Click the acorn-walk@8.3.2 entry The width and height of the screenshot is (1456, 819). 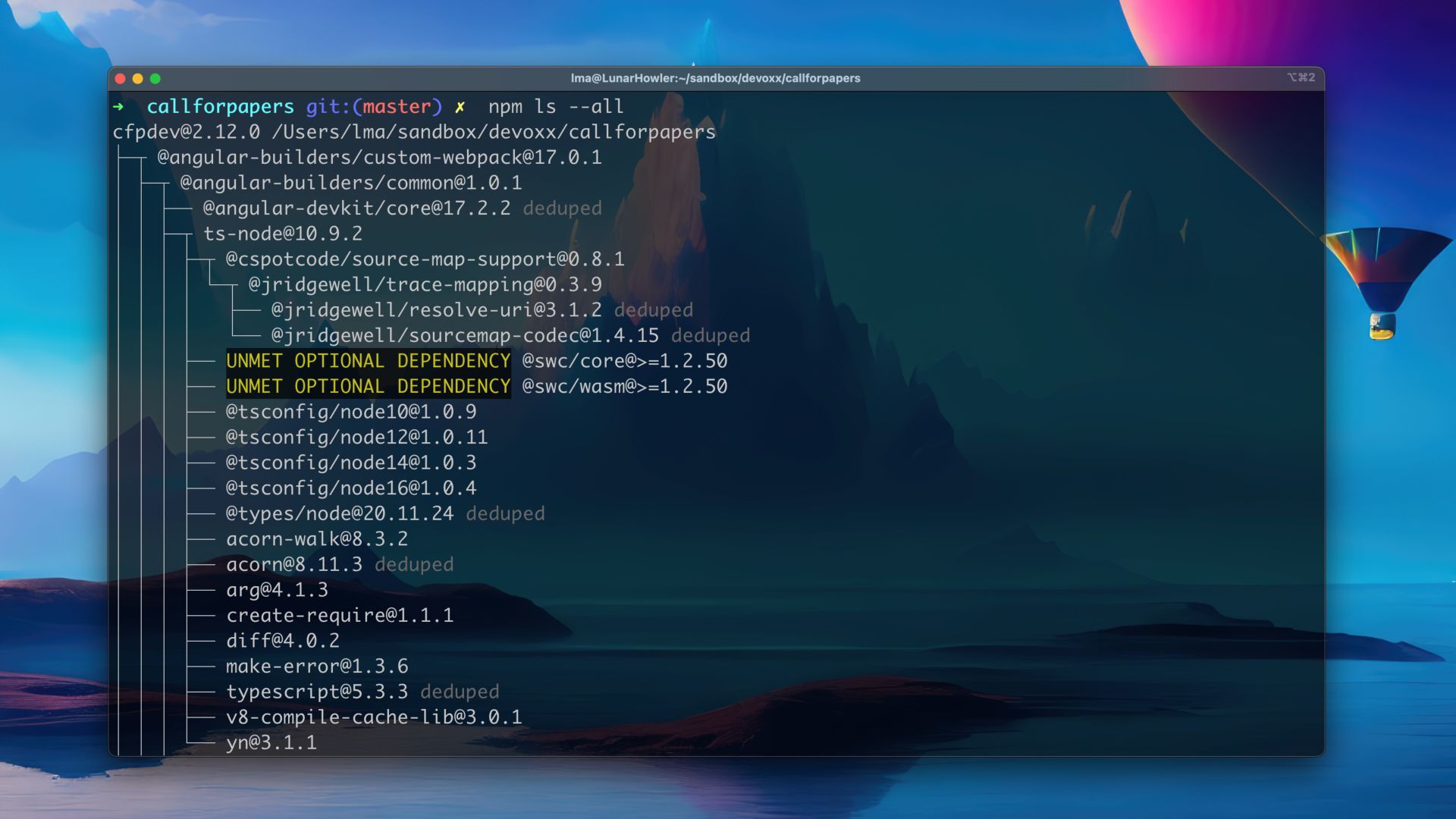tap(317, 539)
